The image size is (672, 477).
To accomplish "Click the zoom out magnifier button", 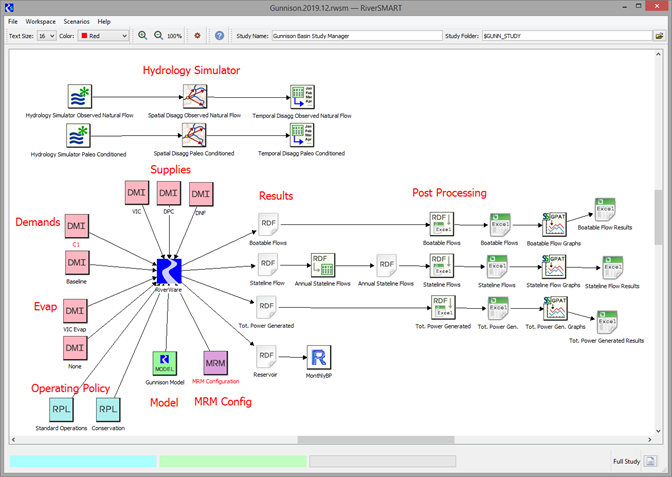I will [x=157, y=36].
